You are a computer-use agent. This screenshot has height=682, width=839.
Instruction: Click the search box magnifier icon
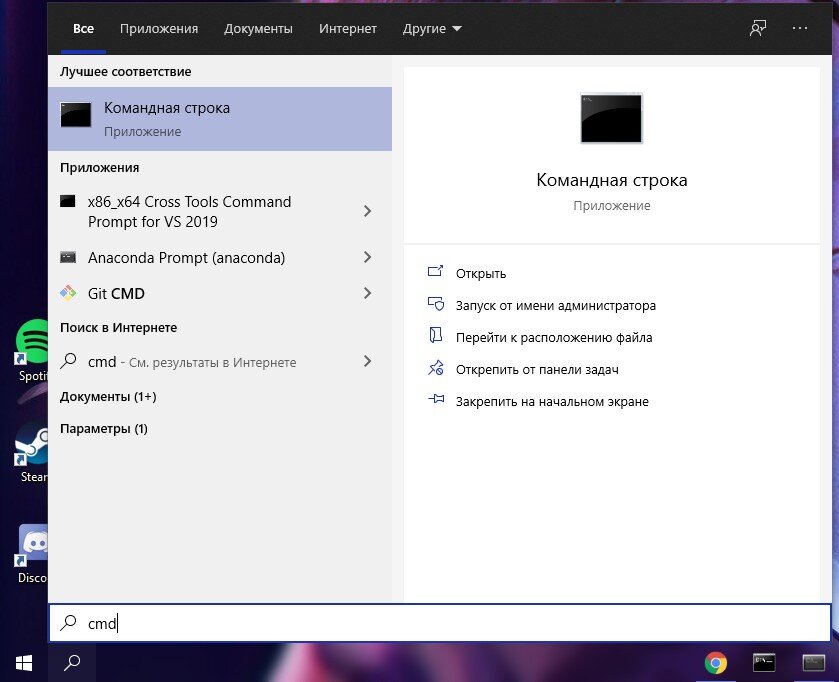pos(68,623)
